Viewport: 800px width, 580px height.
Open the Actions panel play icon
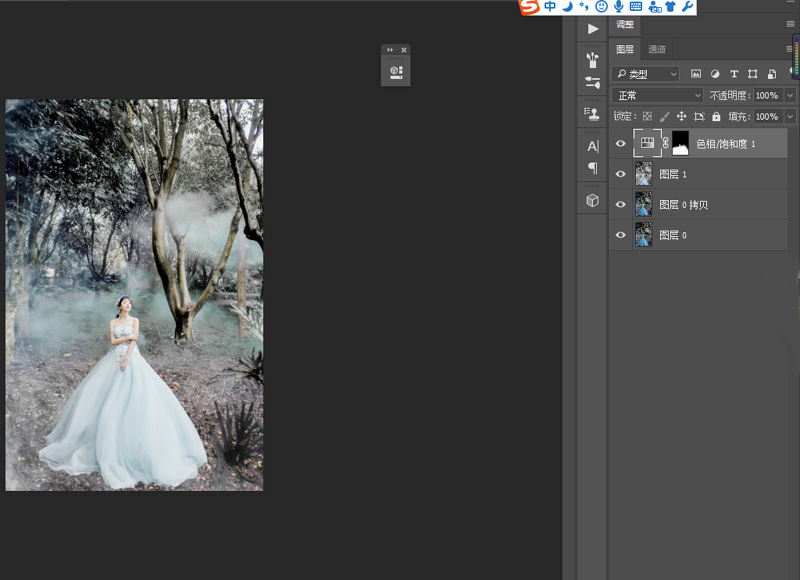click(x=593, y=29)
